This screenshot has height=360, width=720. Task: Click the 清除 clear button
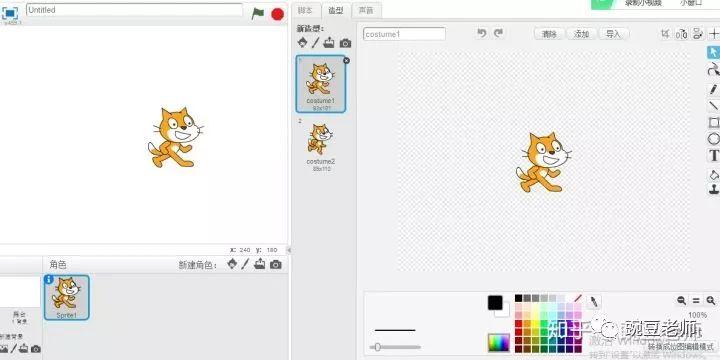549,34
